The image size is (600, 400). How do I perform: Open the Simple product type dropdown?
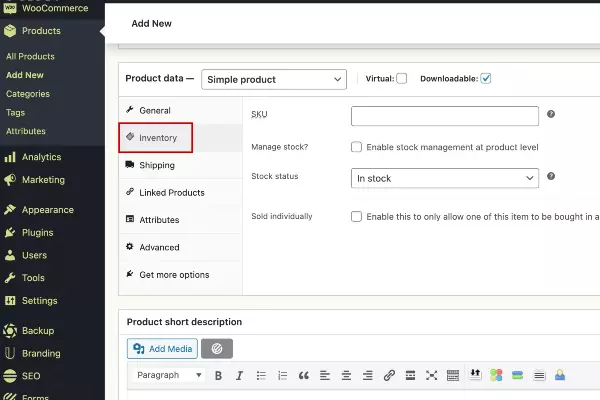pos(273,79)
